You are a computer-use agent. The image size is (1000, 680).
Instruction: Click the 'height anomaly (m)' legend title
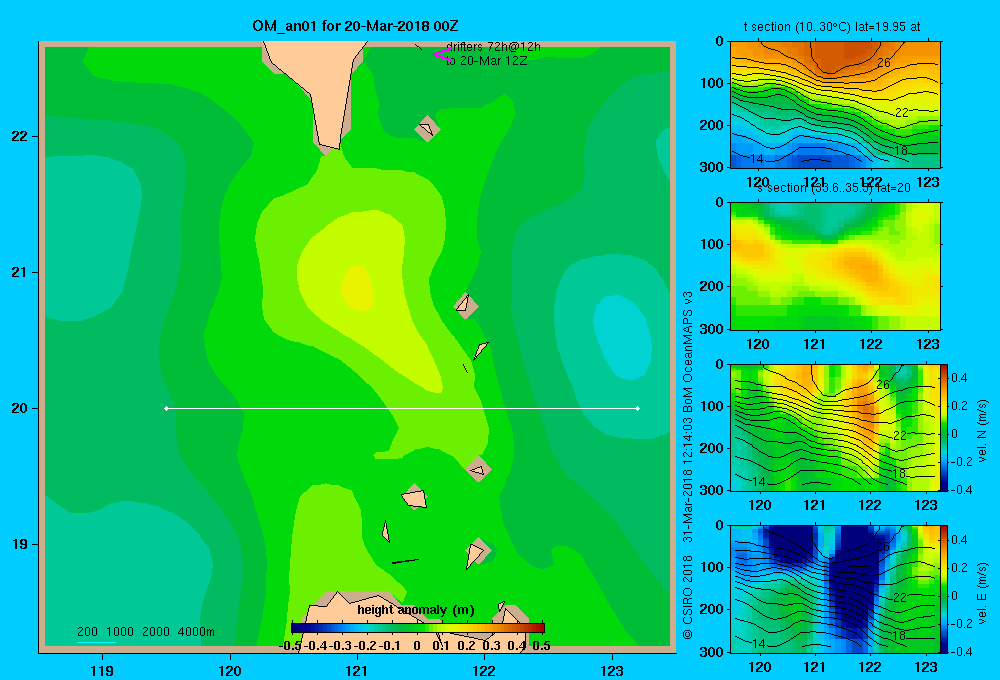tap(416, 610)
